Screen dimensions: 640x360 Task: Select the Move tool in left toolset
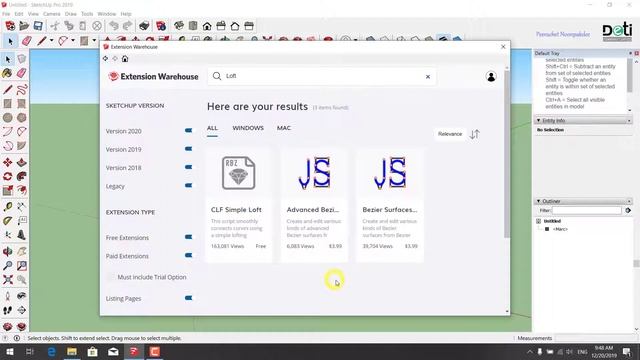7,162
